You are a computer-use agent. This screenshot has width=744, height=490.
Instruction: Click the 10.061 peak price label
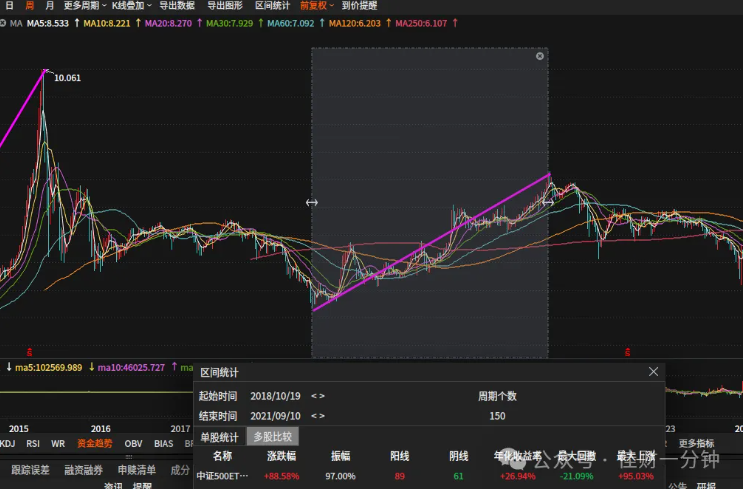coord(67,78)
